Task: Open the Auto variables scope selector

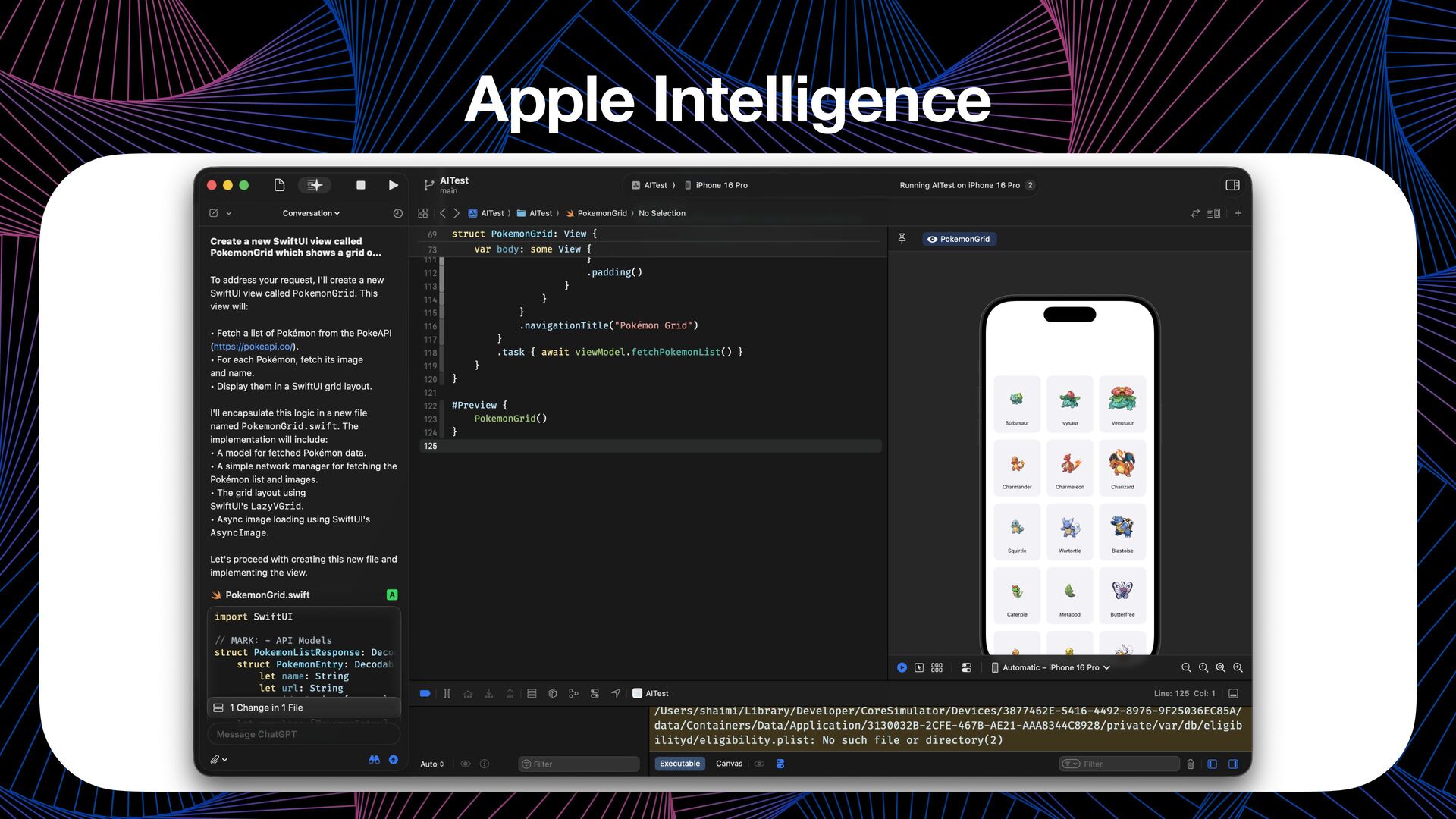Action: [x=432, y=764]
